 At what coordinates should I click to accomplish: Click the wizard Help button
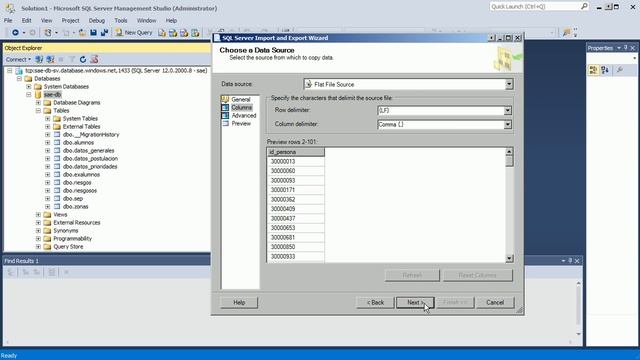click(239, 302)
